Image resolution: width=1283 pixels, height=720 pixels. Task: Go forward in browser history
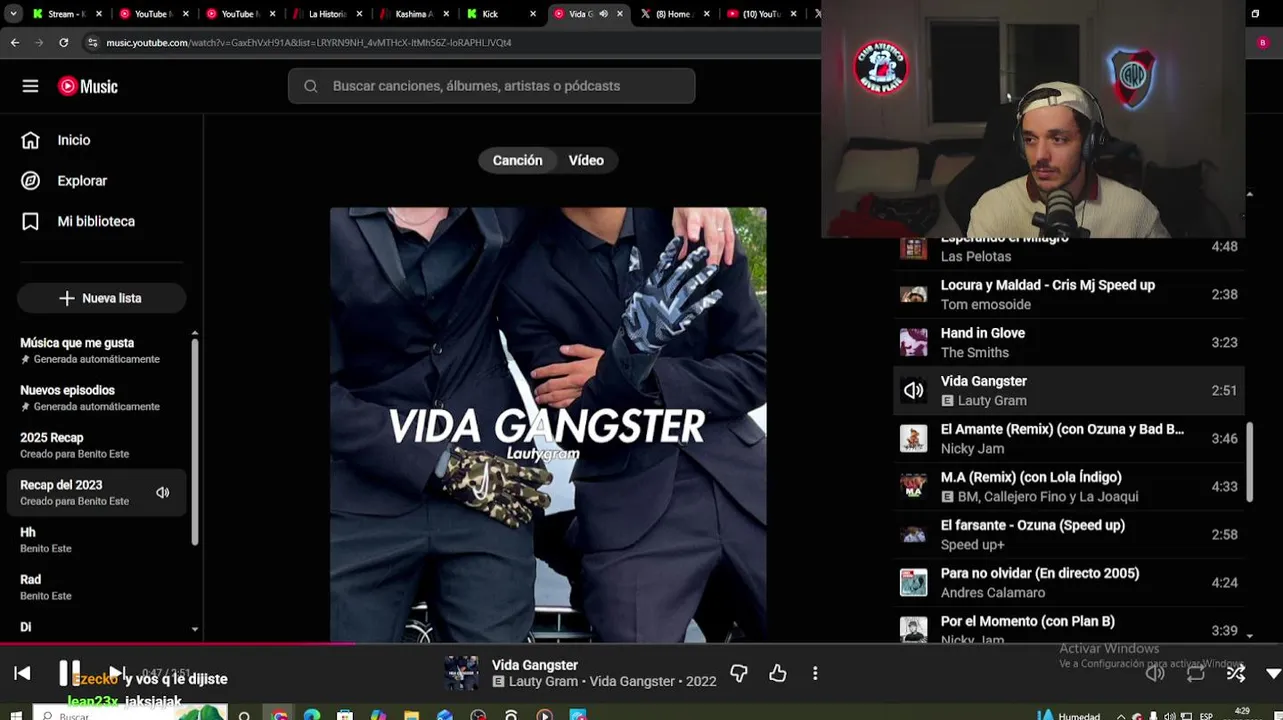(x=39, y=43)
